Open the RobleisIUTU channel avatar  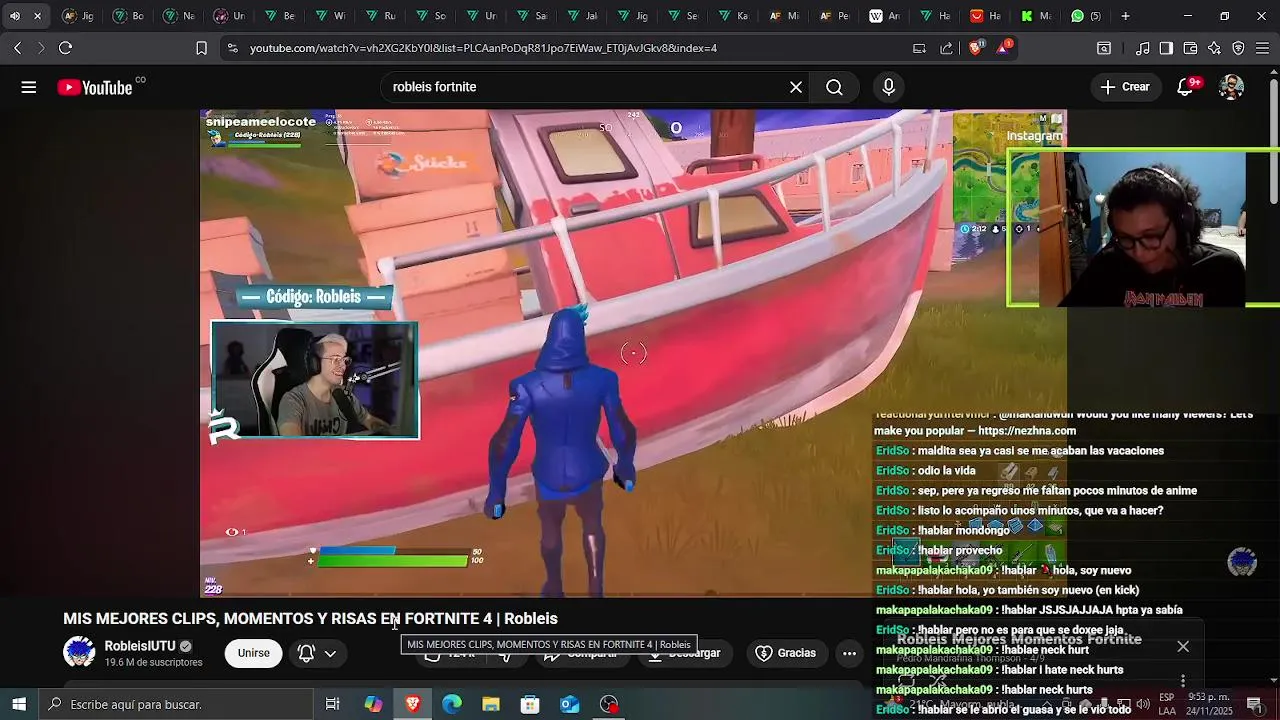click(x=79, y=653)
